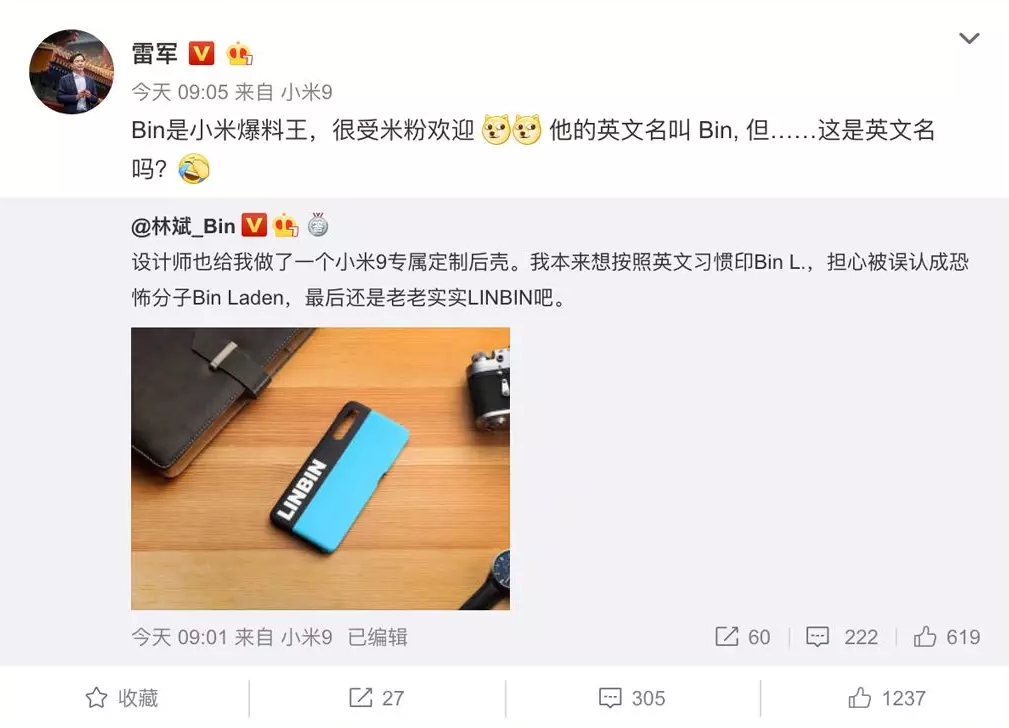Viewport: 1009px width, 728px height.
Task: Click the repost icon showing 60
Action: coord(743,637)
